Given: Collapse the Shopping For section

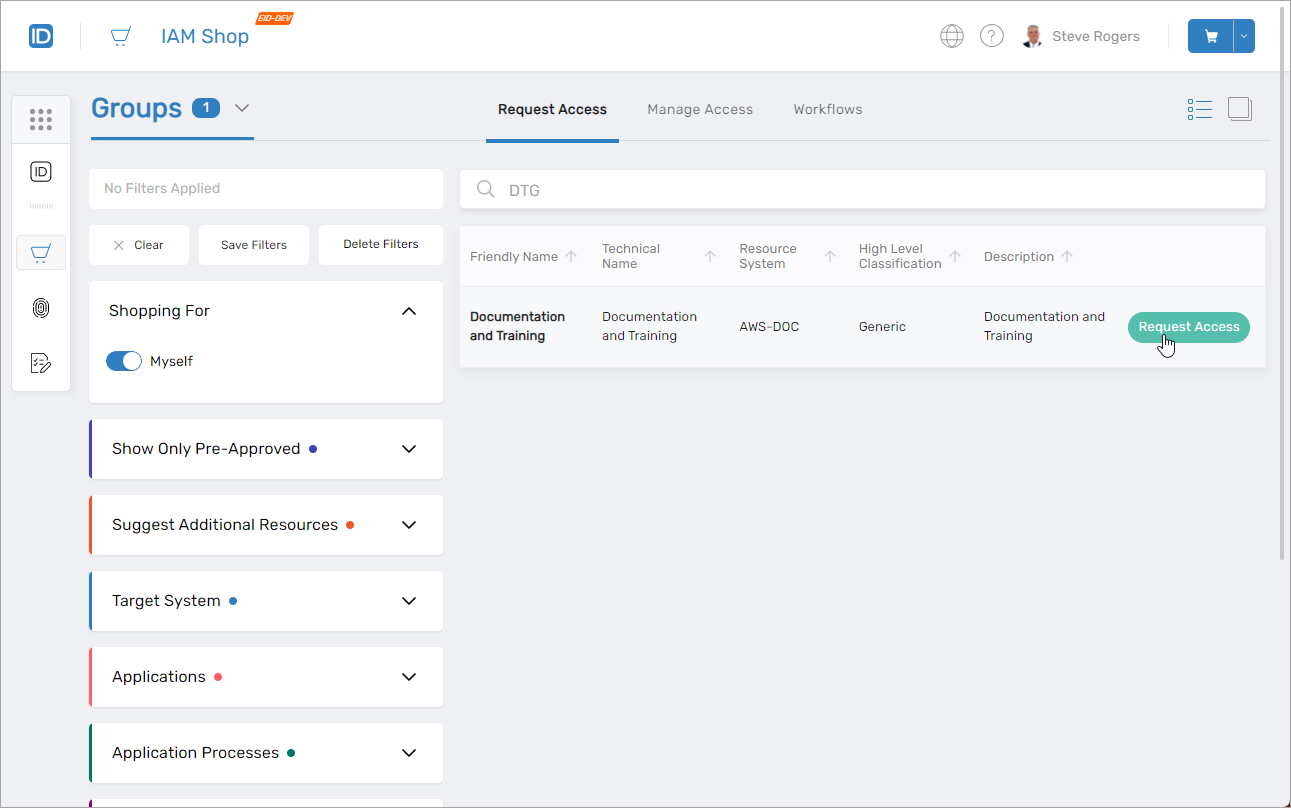Looking at the screenshot, I should tap(408, 311).
